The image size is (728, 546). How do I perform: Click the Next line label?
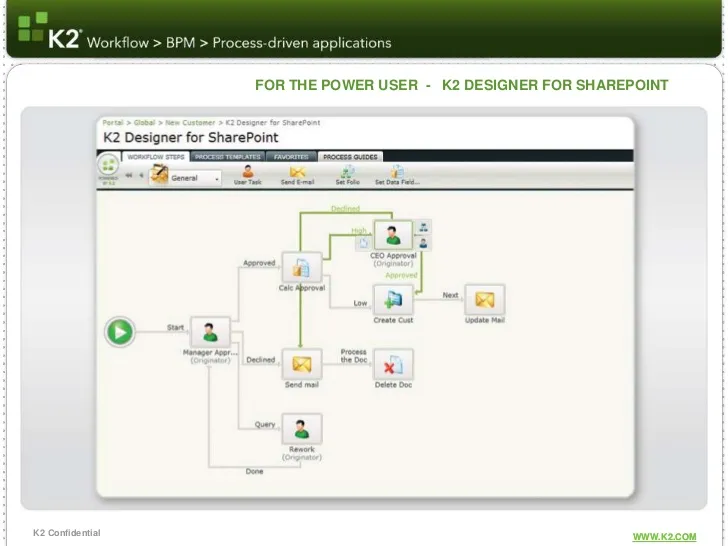click(x=450, y=295)
